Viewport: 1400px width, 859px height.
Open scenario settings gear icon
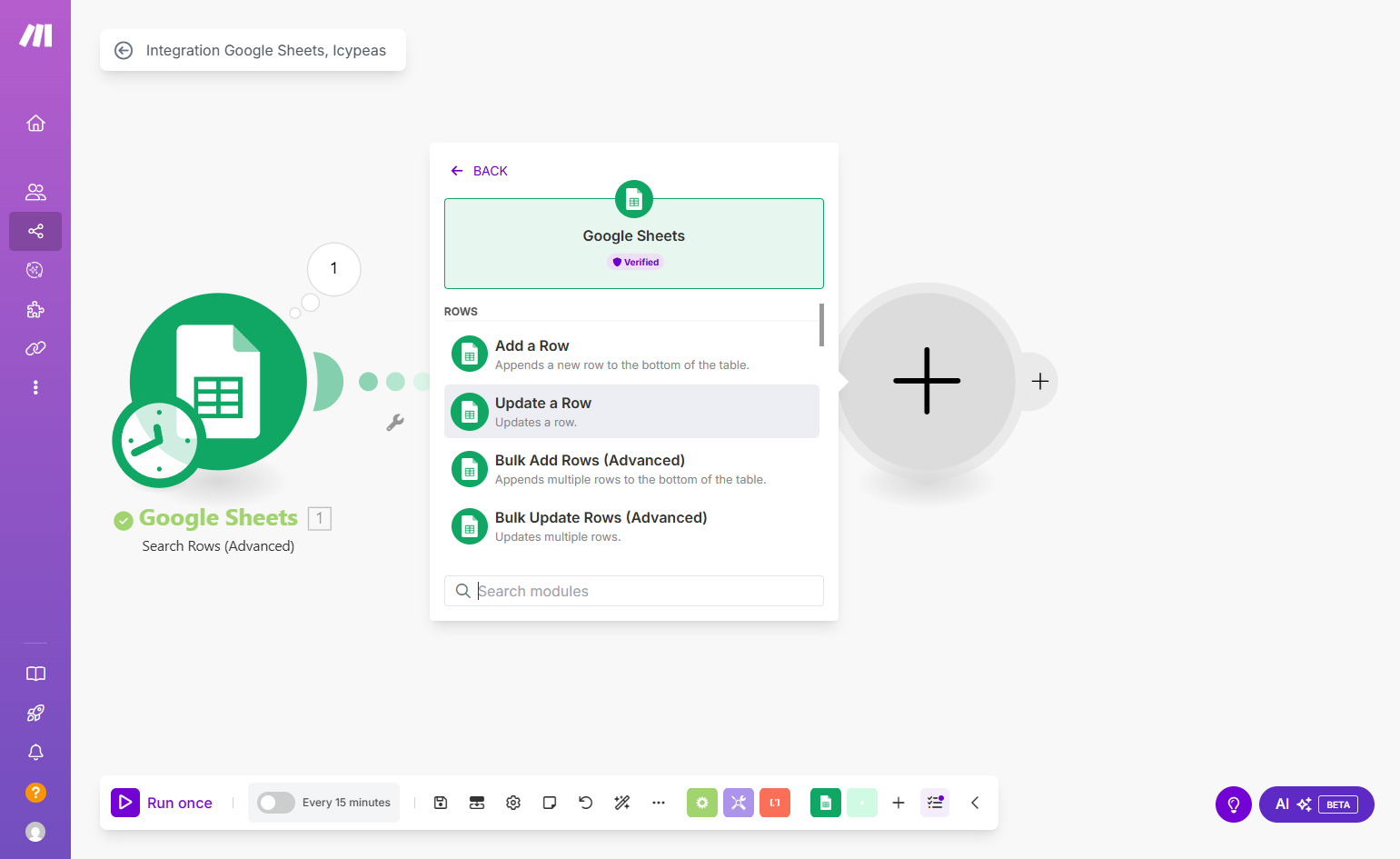pos(513,803)
